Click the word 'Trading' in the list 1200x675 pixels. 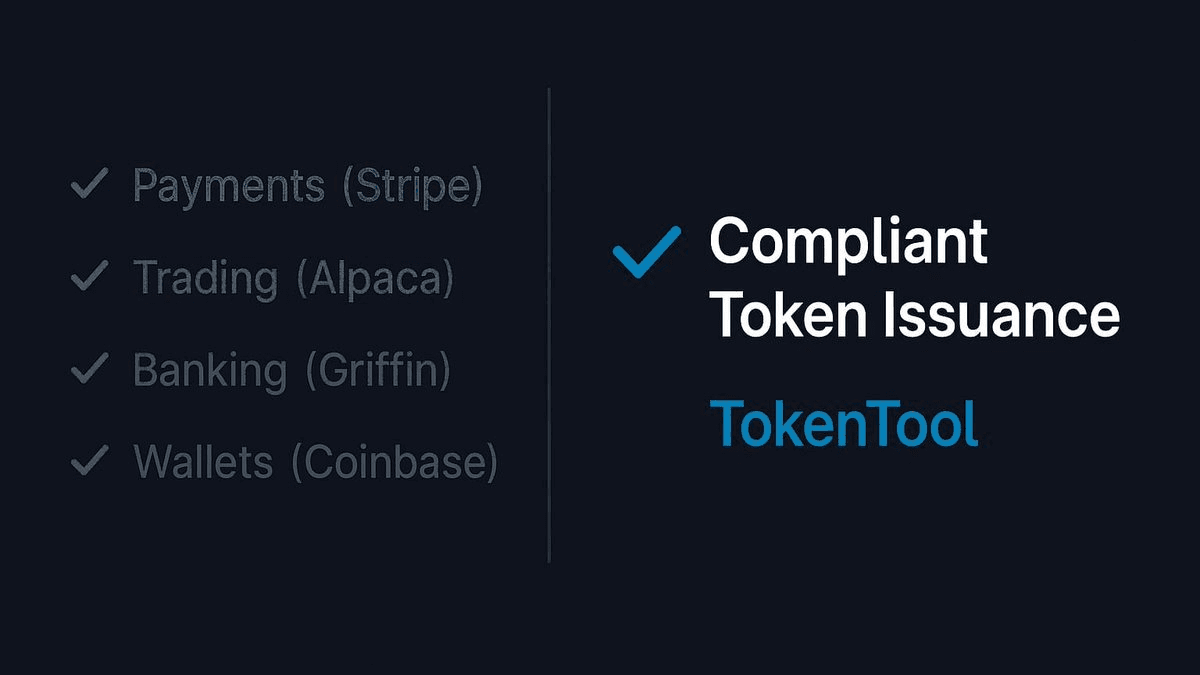[x=205, y=279]
